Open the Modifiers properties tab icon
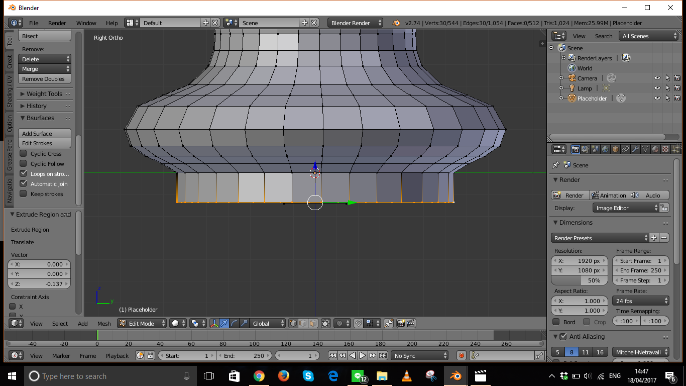 pyautogui.click(x=636, y=150)
